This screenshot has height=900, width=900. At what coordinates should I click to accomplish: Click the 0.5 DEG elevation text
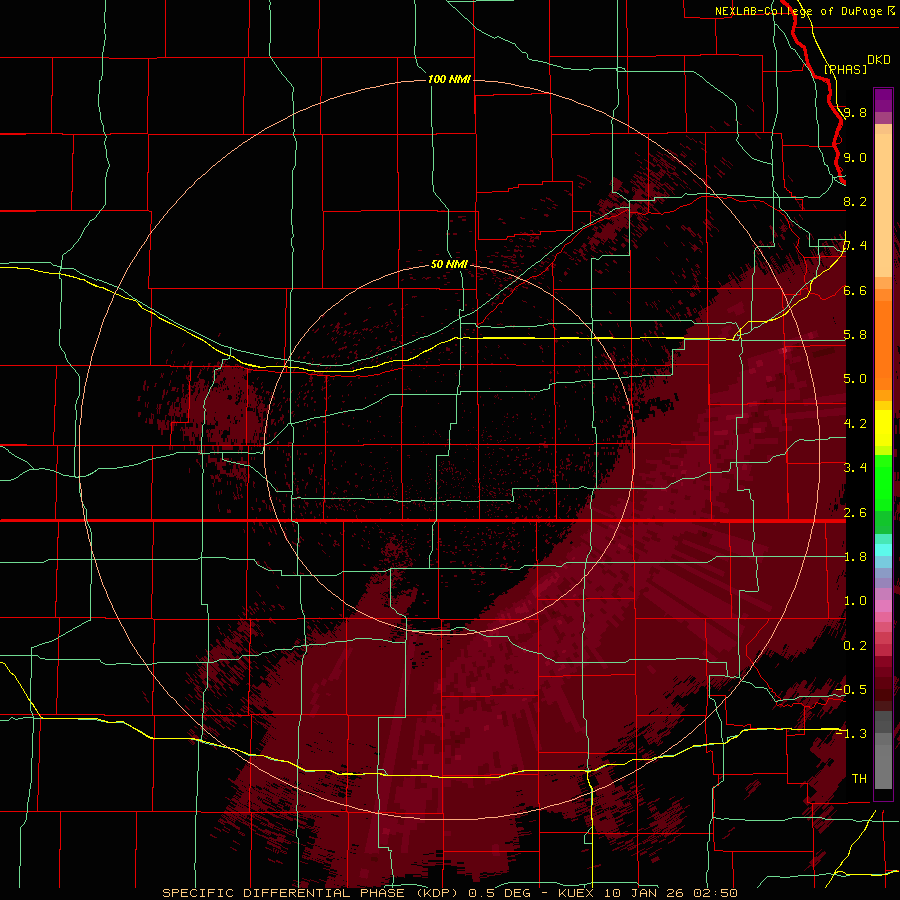[x=500, y=893]
